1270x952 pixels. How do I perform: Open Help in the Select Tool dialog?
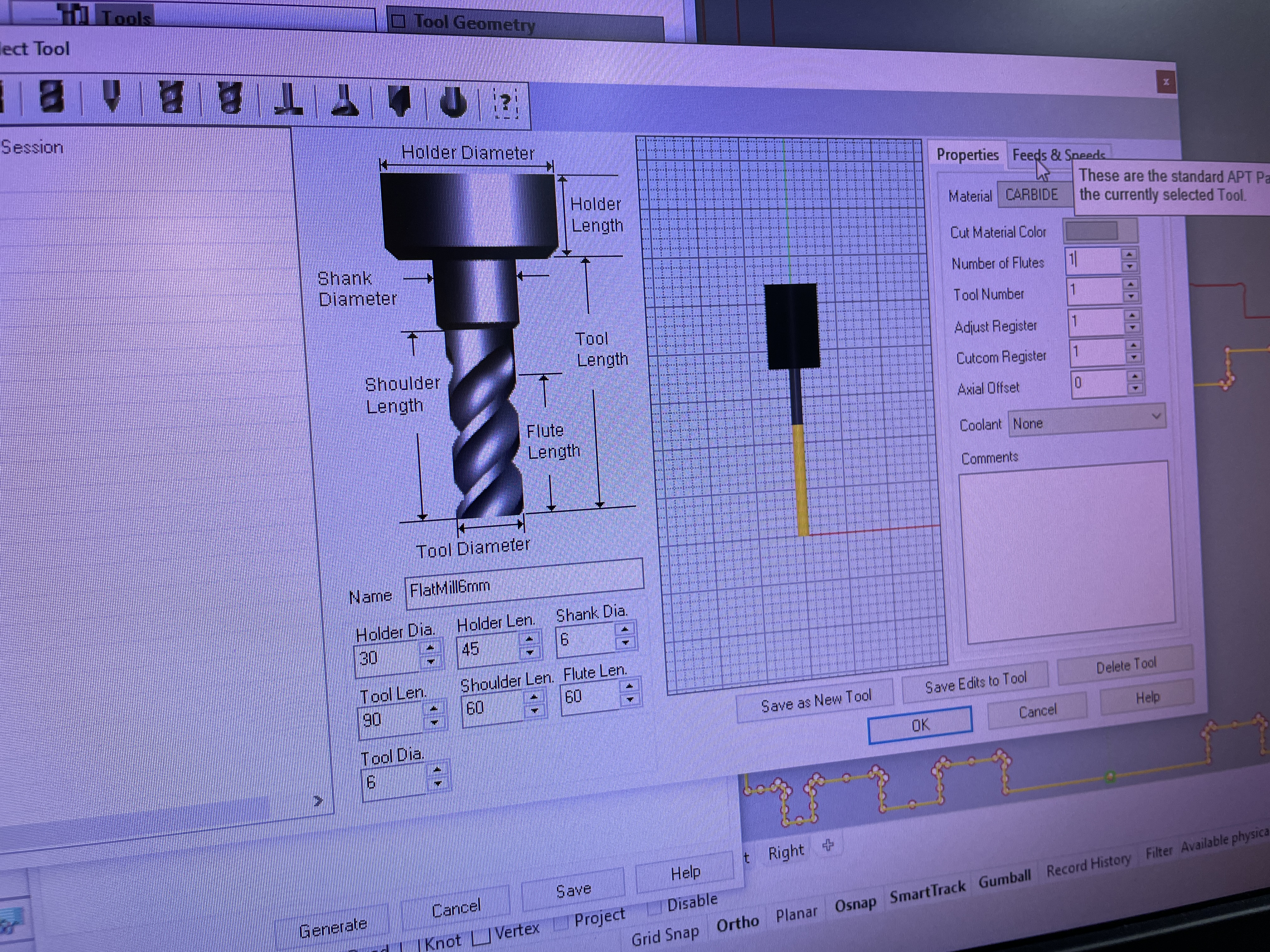click(1147, 697)
